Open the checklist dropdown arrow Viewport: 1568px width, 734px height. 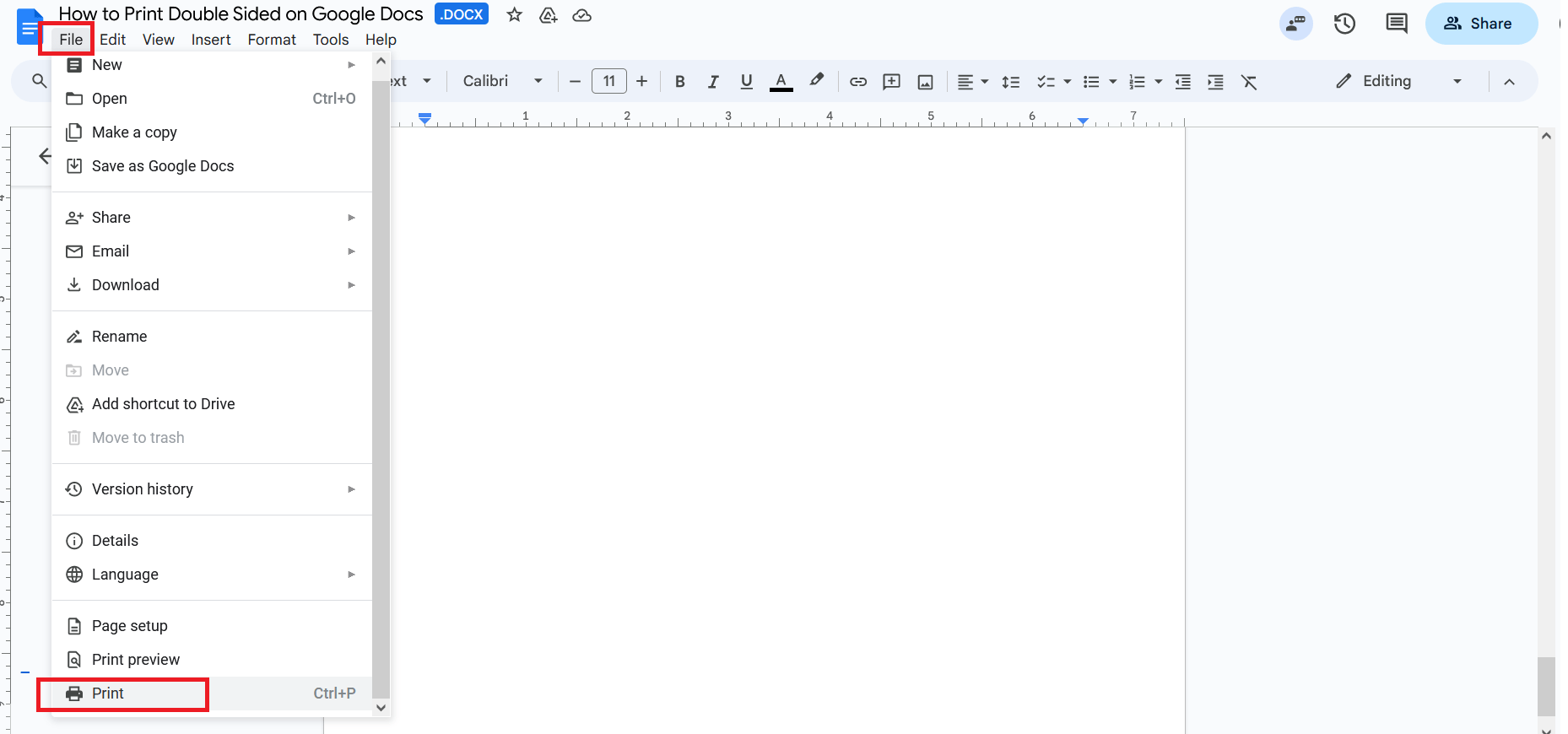(1068, 82)
